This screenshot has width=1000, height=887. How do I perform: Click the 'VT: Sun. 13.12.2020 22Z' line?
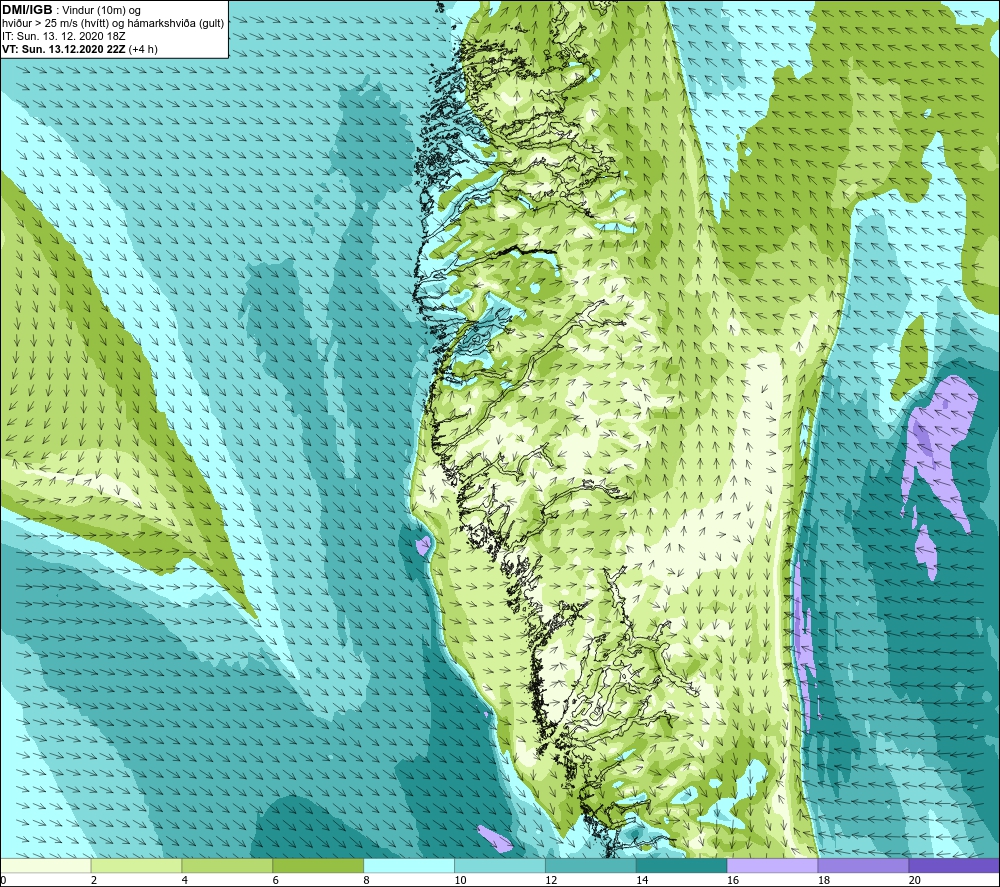64,49
